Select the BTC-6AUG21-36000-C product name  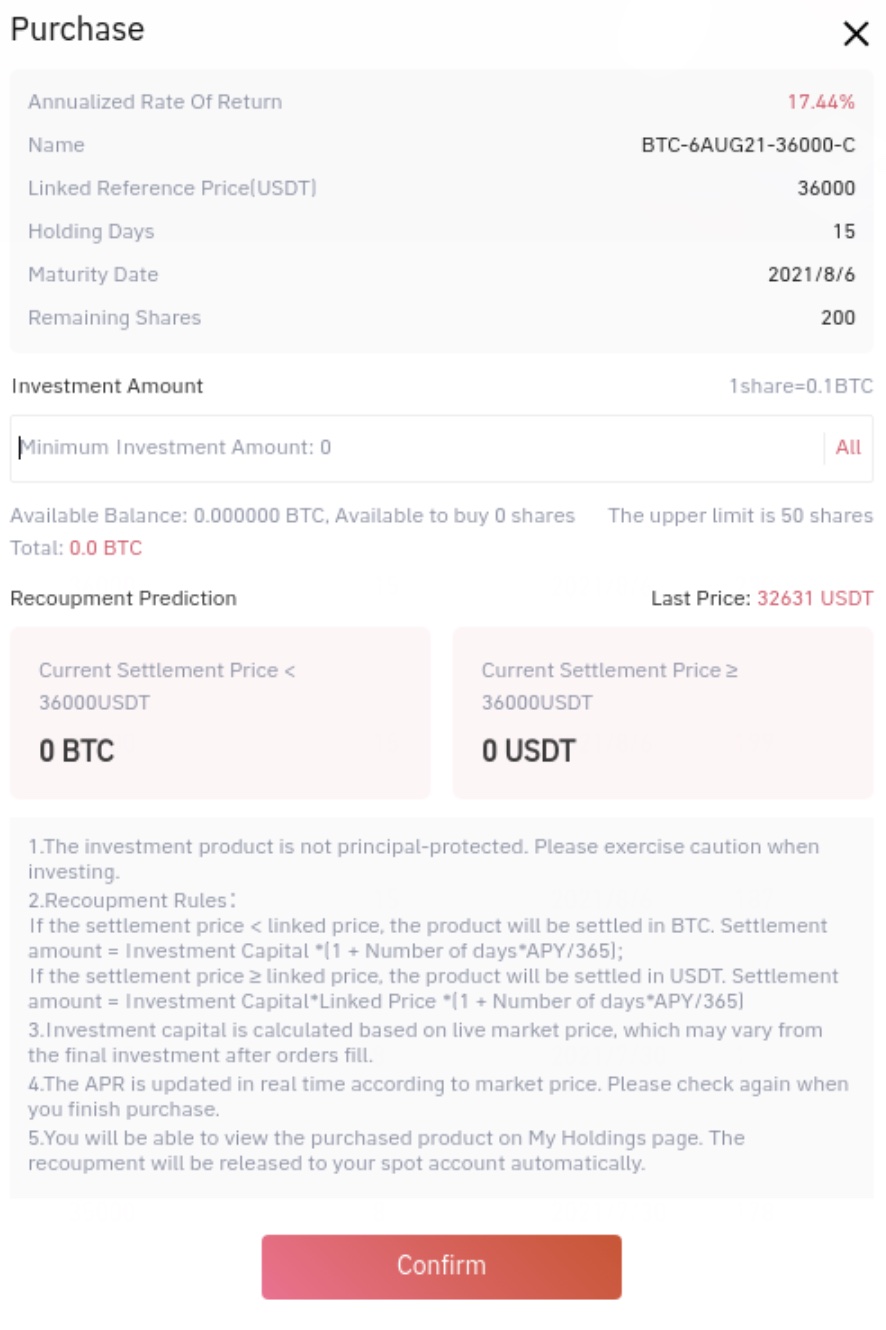748,145
